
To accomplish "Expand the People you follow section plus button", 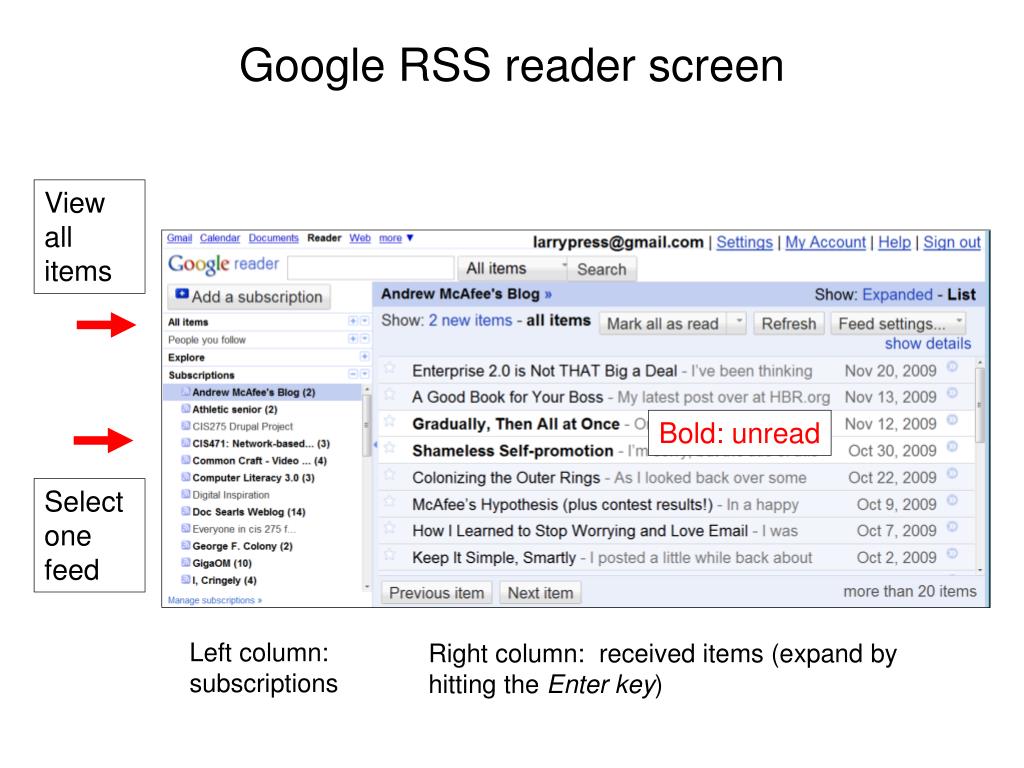I will tap(353, 338).
